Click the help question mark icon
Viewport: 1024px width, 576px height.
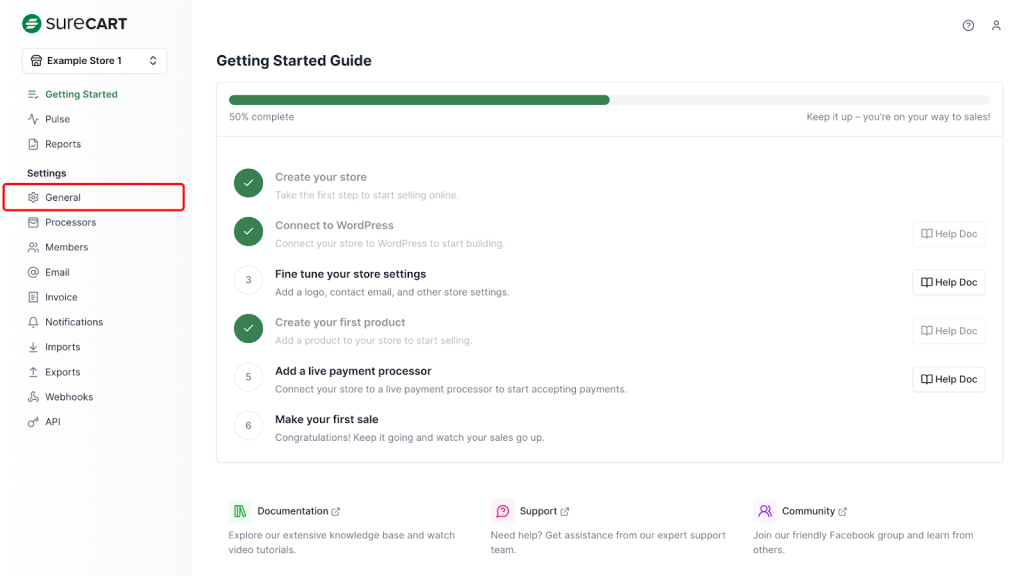[968, 26]
